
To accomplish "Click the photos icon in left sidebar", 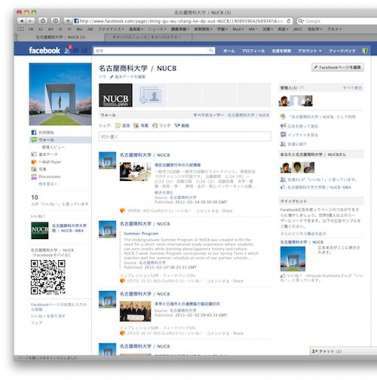I will pyautogui.click(x=33, y=169).
